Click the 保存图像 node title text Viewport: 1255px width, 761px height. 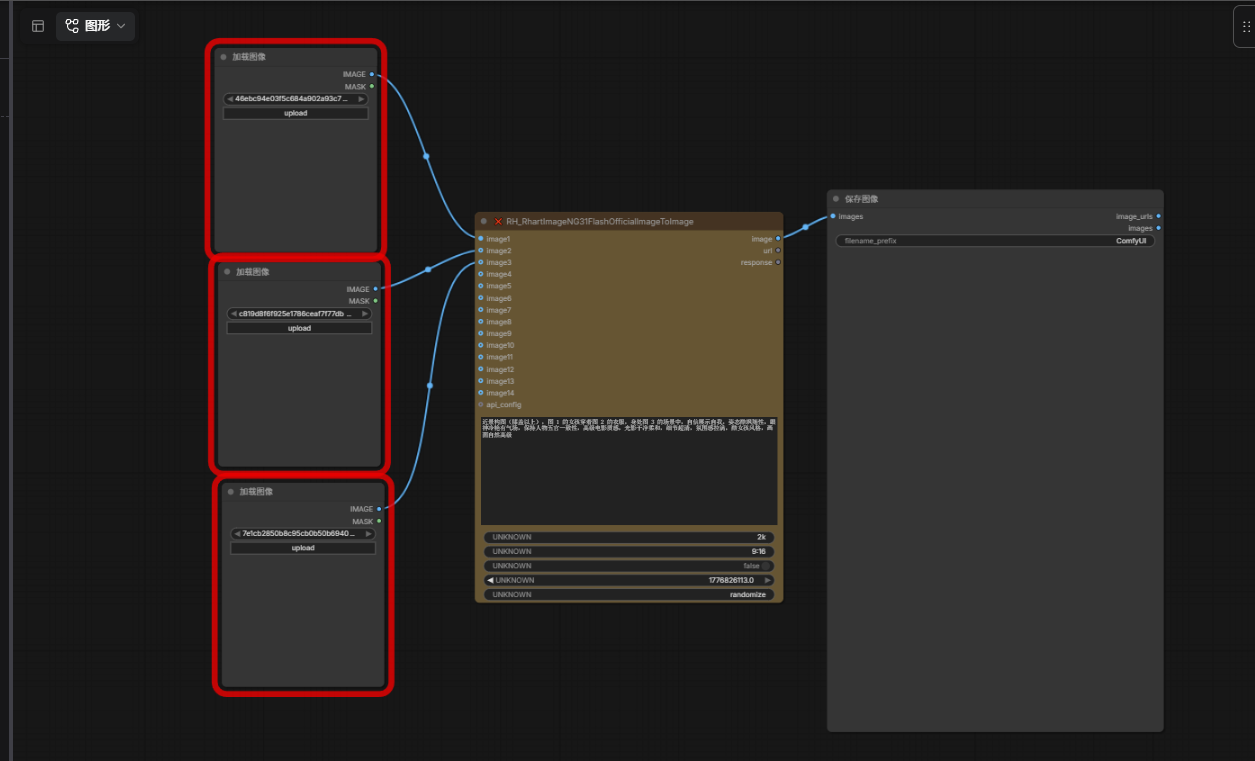coord(861,199)
